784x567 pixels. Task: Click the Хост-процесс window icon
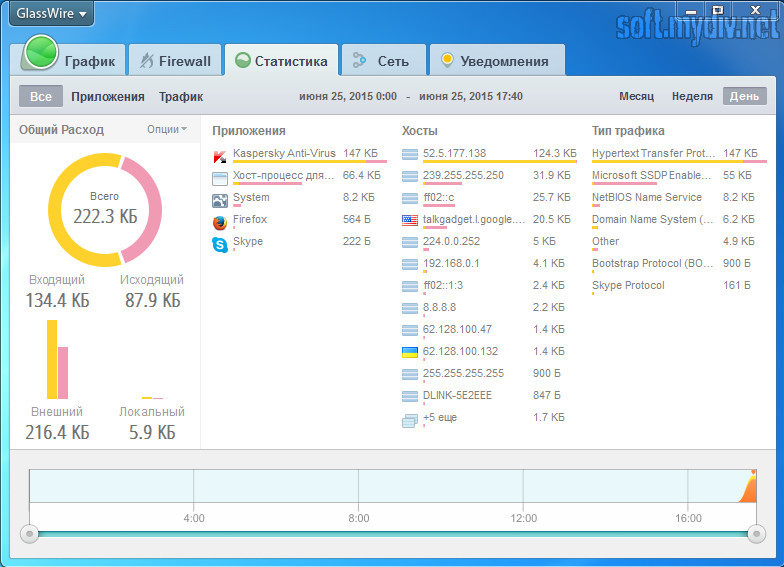pyautogui.click(x=220, y=178)
